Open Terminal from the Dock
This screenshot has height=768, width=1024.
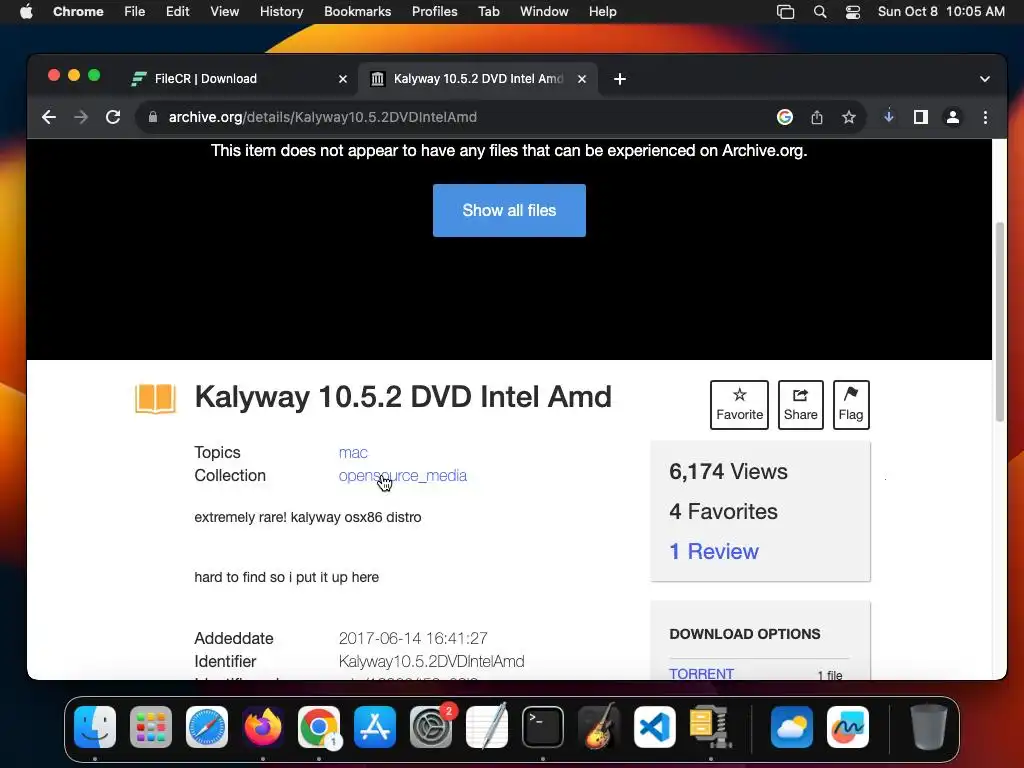click(543, 727)
